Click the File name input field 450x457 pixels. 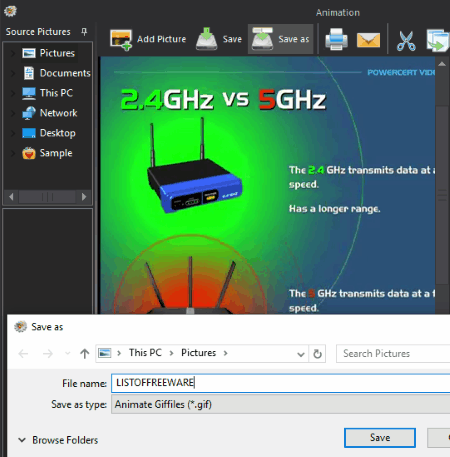click(281, 383)
